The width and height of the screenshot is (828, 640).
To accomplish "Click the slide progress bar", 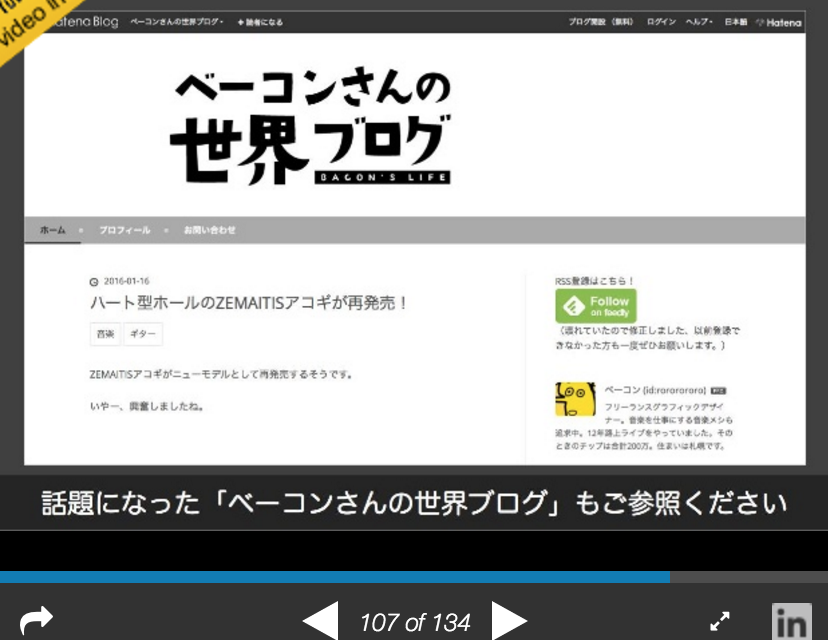I will point(414,577).
